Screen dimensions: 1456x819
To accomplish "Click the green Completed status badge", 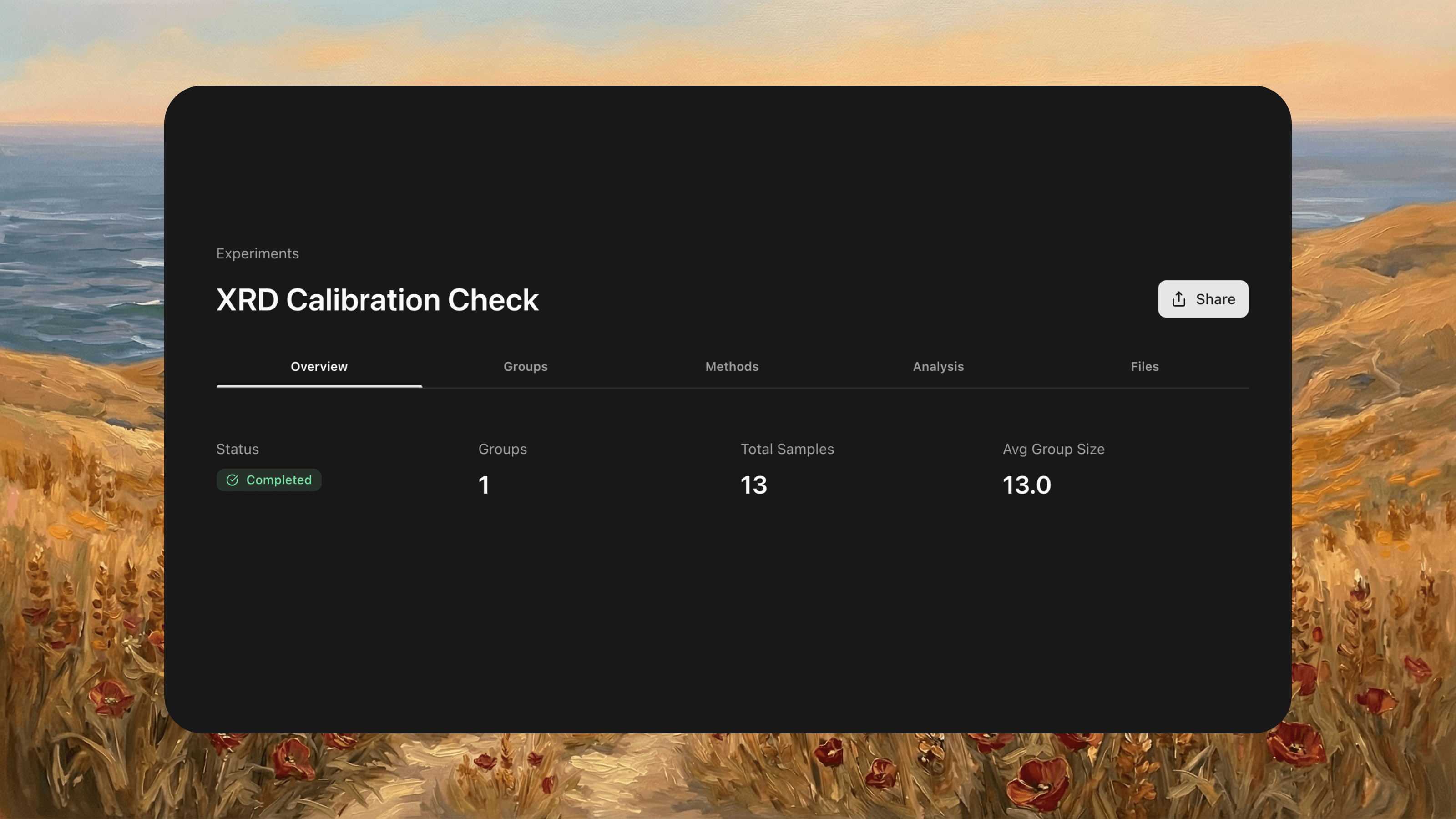I will 269,480.
